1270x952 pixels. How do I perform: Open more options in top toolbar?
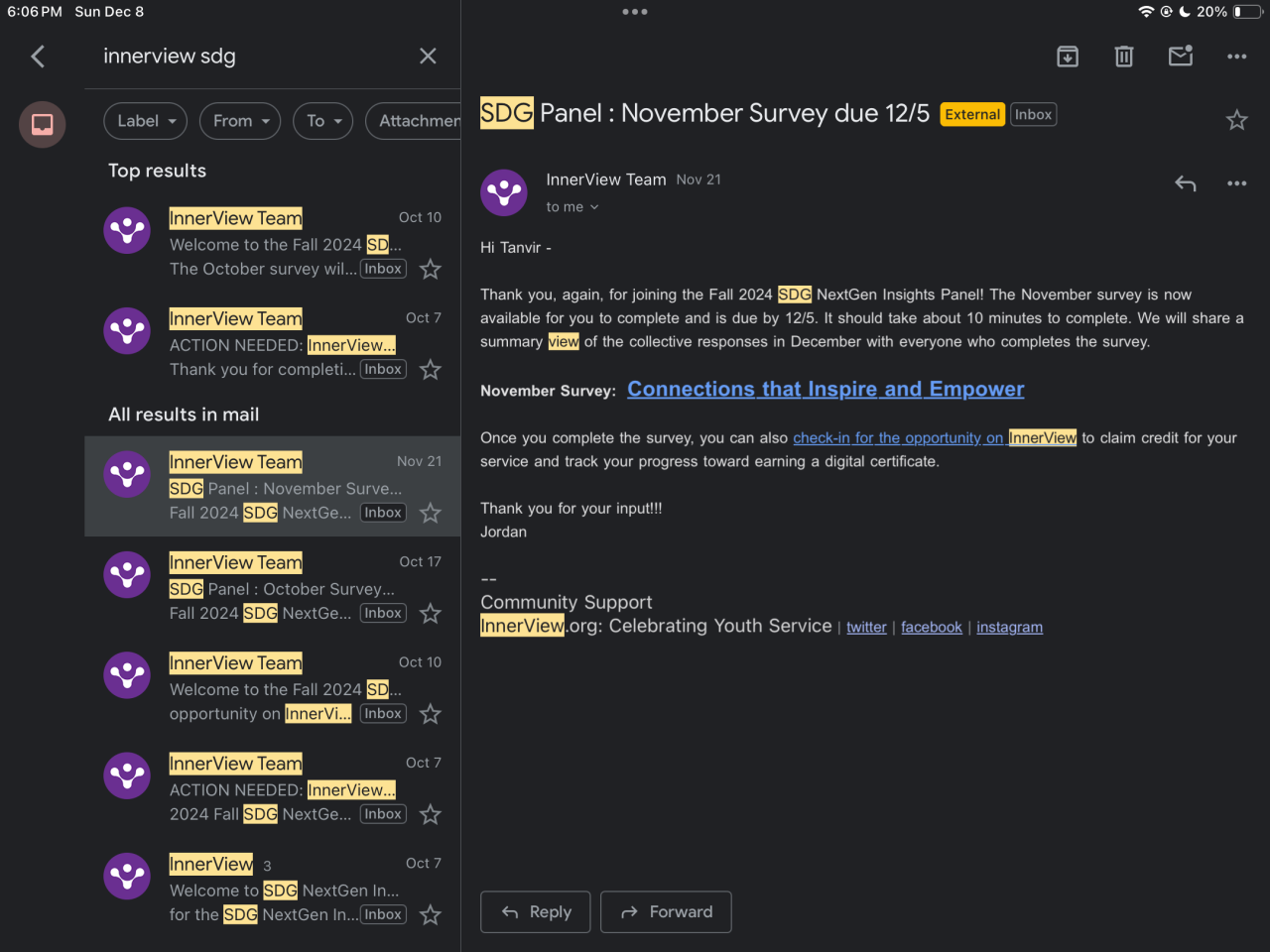coord(1236,57)
